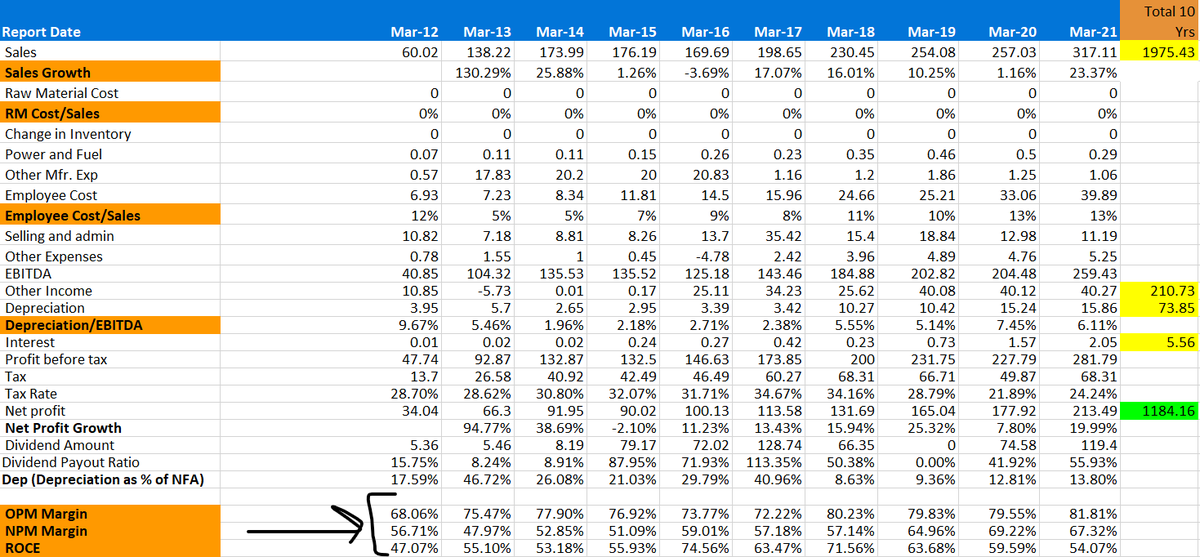This screenshot has width=1200, height=557.
Task: Click total net profit 1184.16
Action: click(1166, 410)
